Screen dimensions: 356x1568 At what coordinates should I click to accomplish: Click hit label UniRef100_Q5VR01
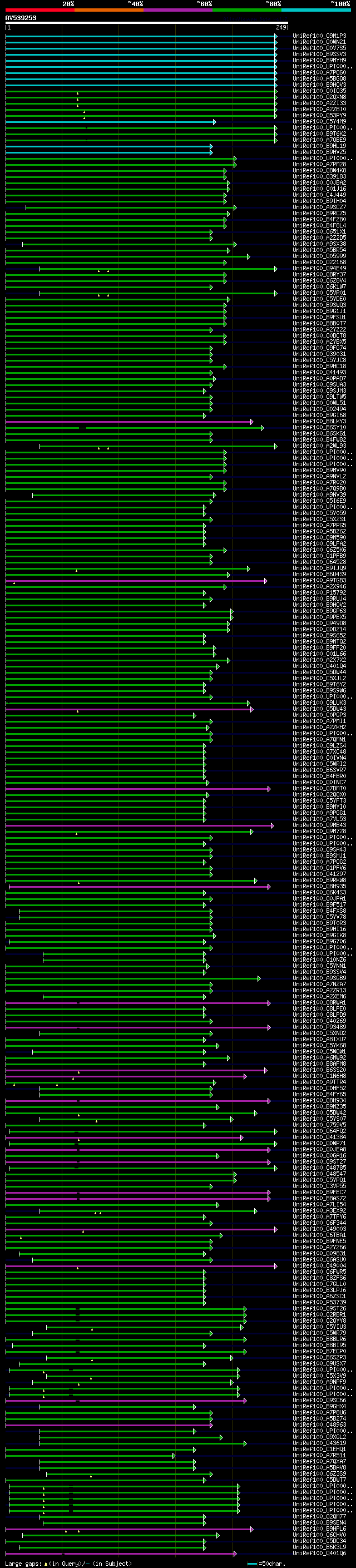(319, 293)
